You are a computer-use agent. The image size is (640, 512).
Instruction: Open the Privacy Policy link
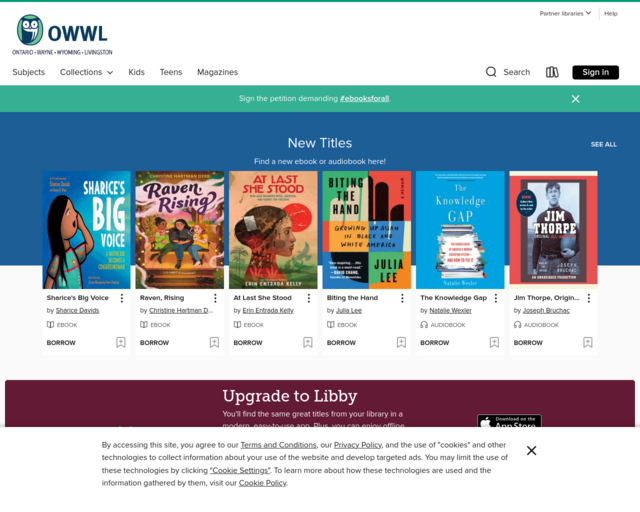click(x=358, y=445)
